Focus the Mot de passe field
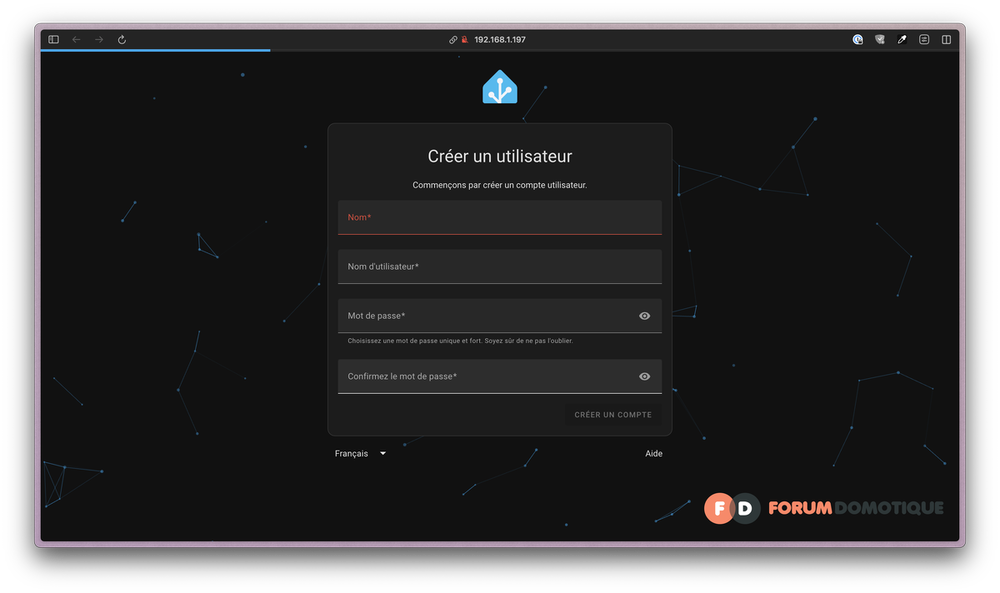1000x593 pixels. tap(500, 316)
